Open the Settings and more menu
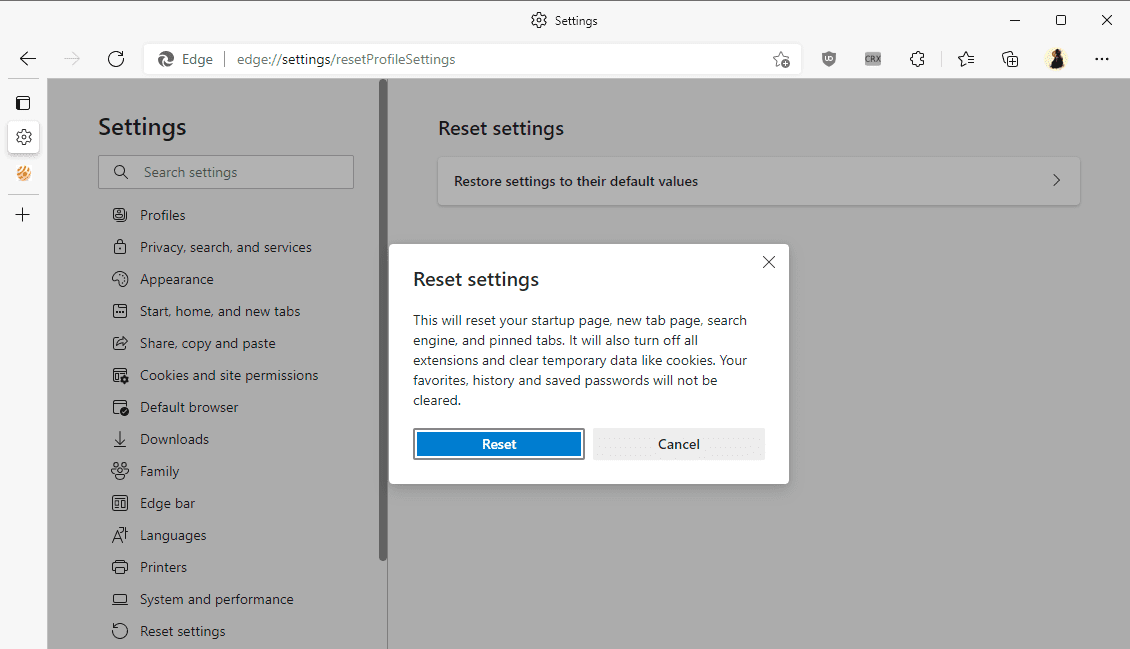 (1101, 59)
